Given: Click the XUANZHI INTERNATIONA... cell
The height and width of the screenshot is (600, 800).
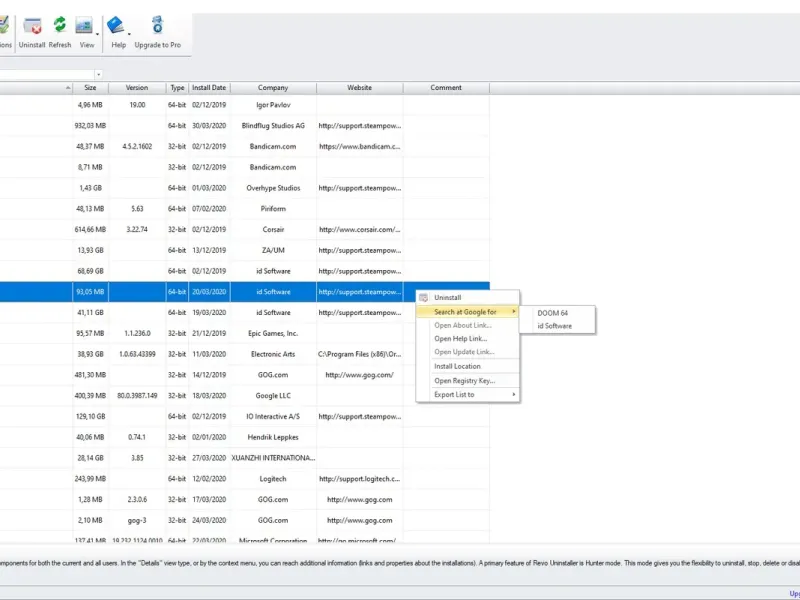Looking at the screenshot, I should pos(273,458).
